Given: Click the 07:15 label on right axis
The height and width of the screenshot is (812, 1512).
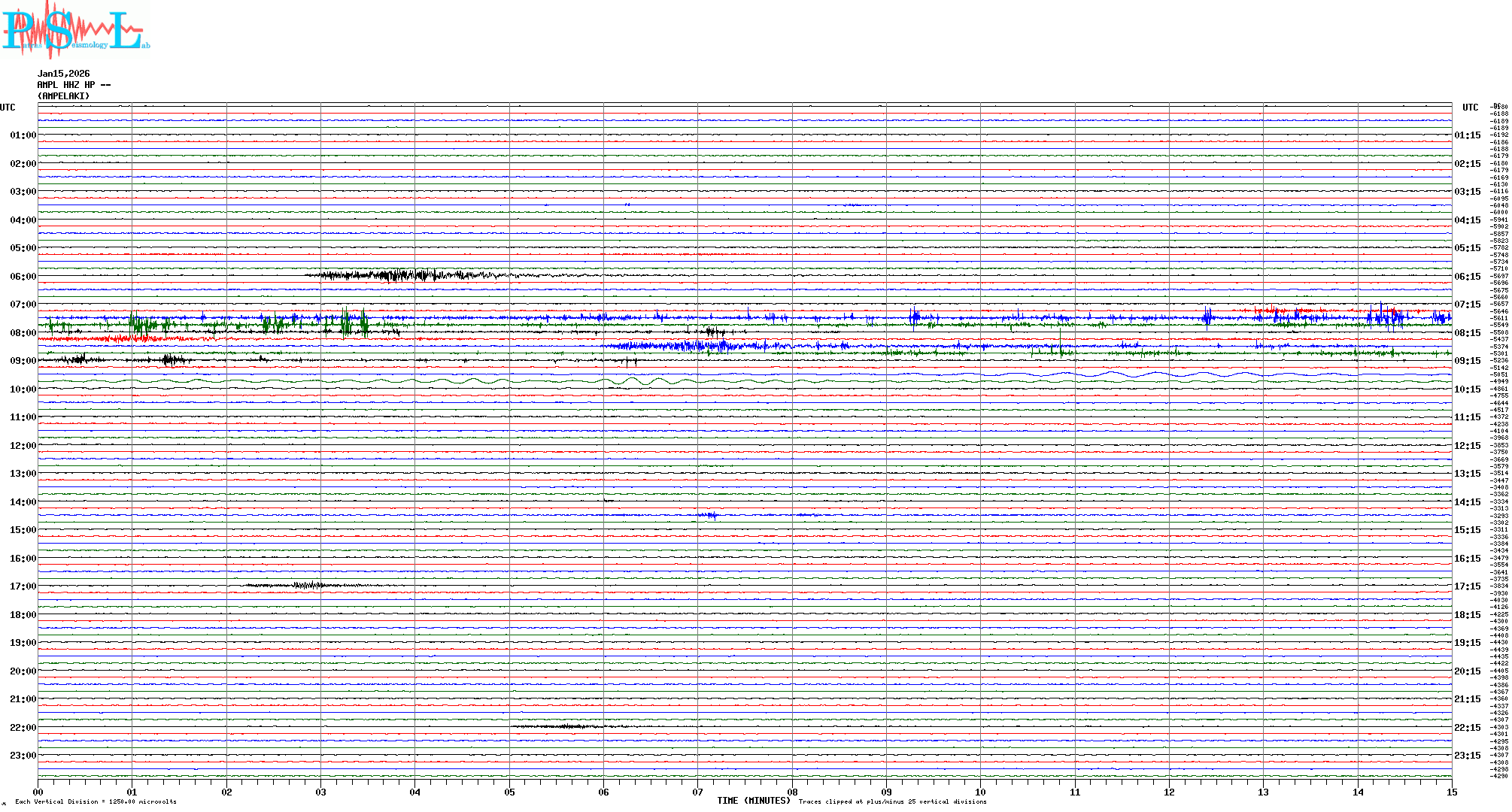Looking at the screenshot, I should tap(1468, 304).
